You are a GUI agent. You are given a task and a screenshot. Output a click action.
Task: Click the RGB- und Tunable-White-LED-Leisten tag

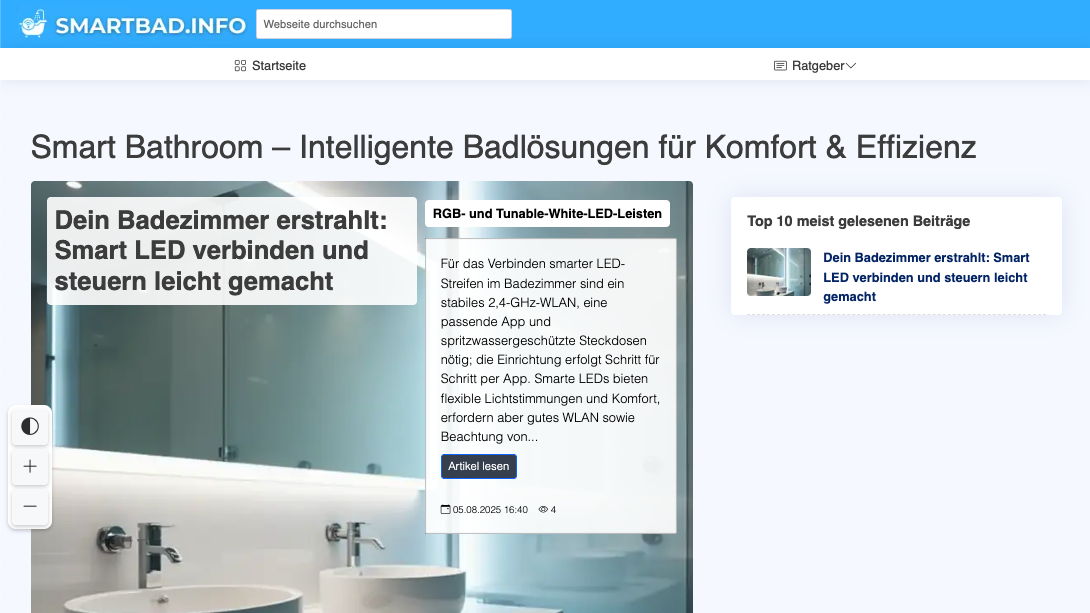(547, 213)
